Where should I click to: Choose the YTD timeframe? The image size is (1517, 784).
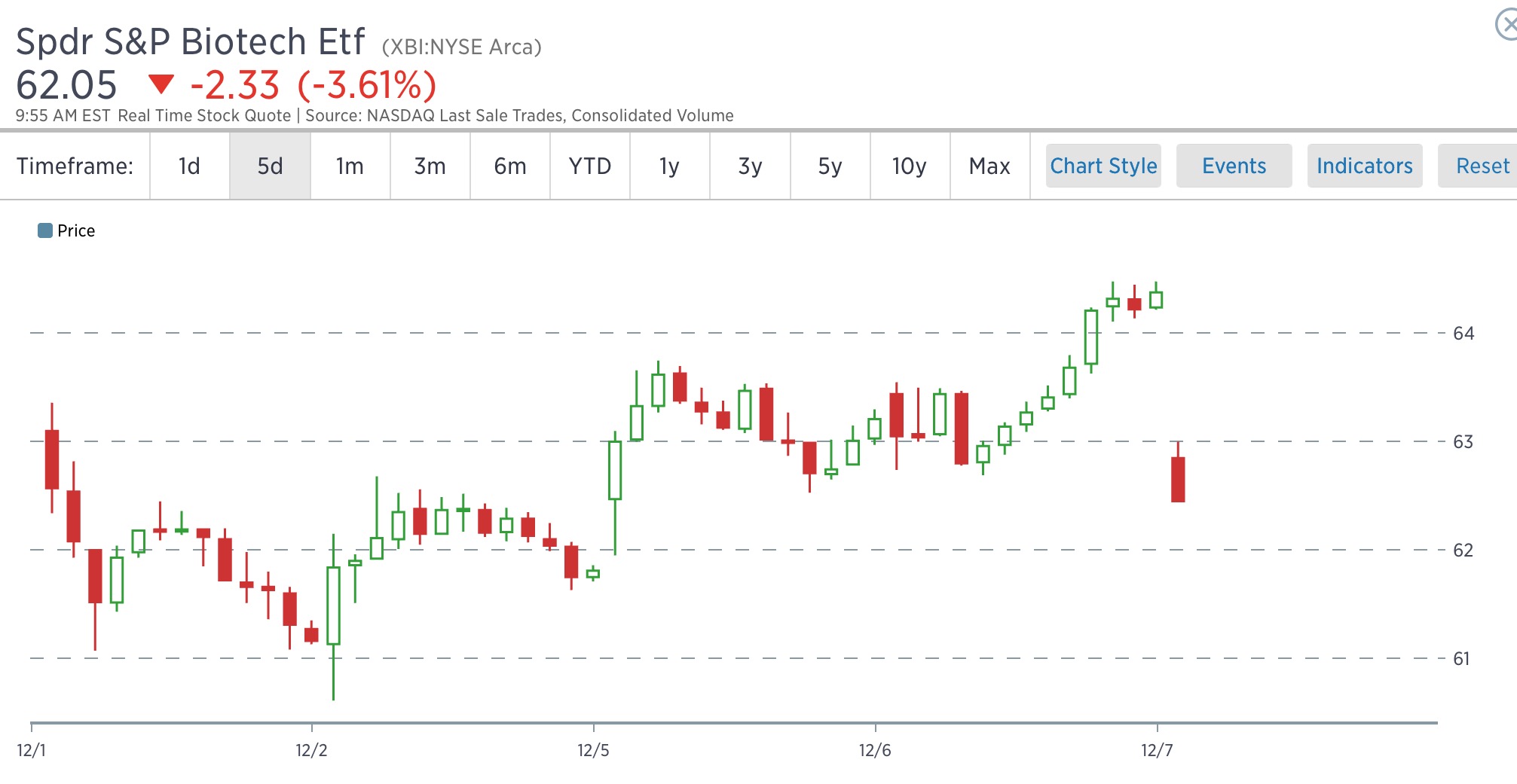pos(590,166)
